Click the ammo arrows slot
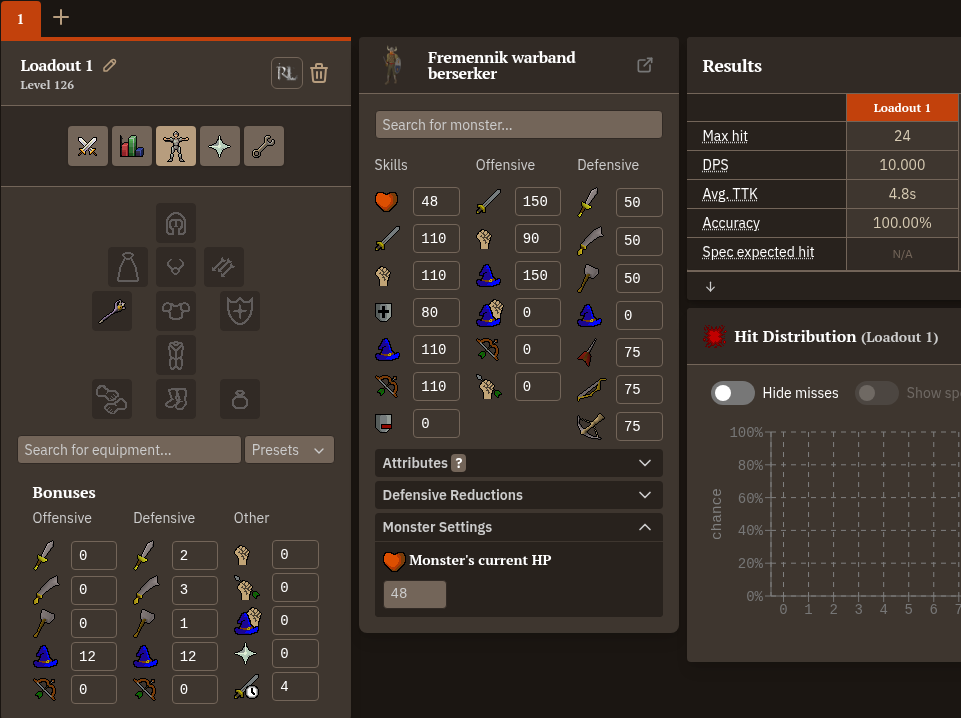Image resolution: width=961 pixels, height=718 pixels. pos(224,267)
